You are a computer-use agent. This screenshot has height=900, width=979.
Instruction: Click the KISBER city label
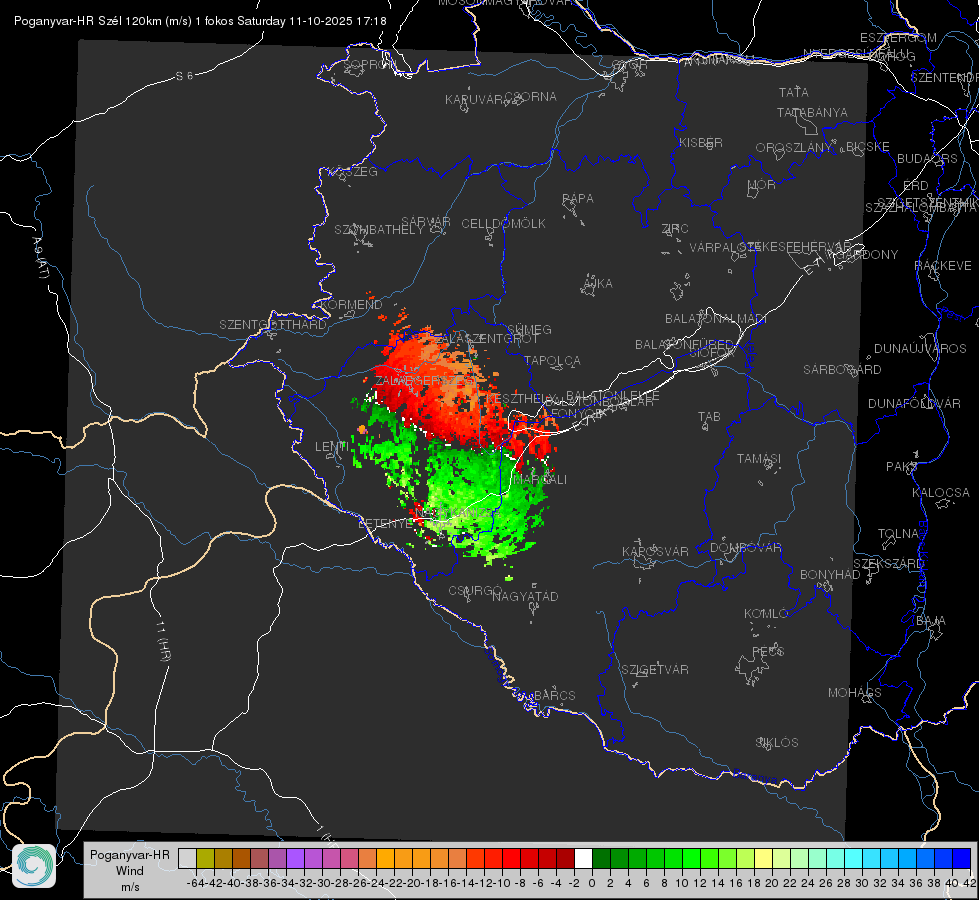[x=701, y=143]
